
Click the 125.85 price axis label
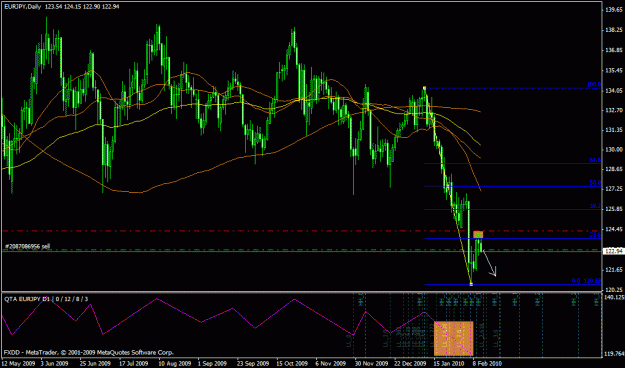pyautogui.click(x=613, y=209)
